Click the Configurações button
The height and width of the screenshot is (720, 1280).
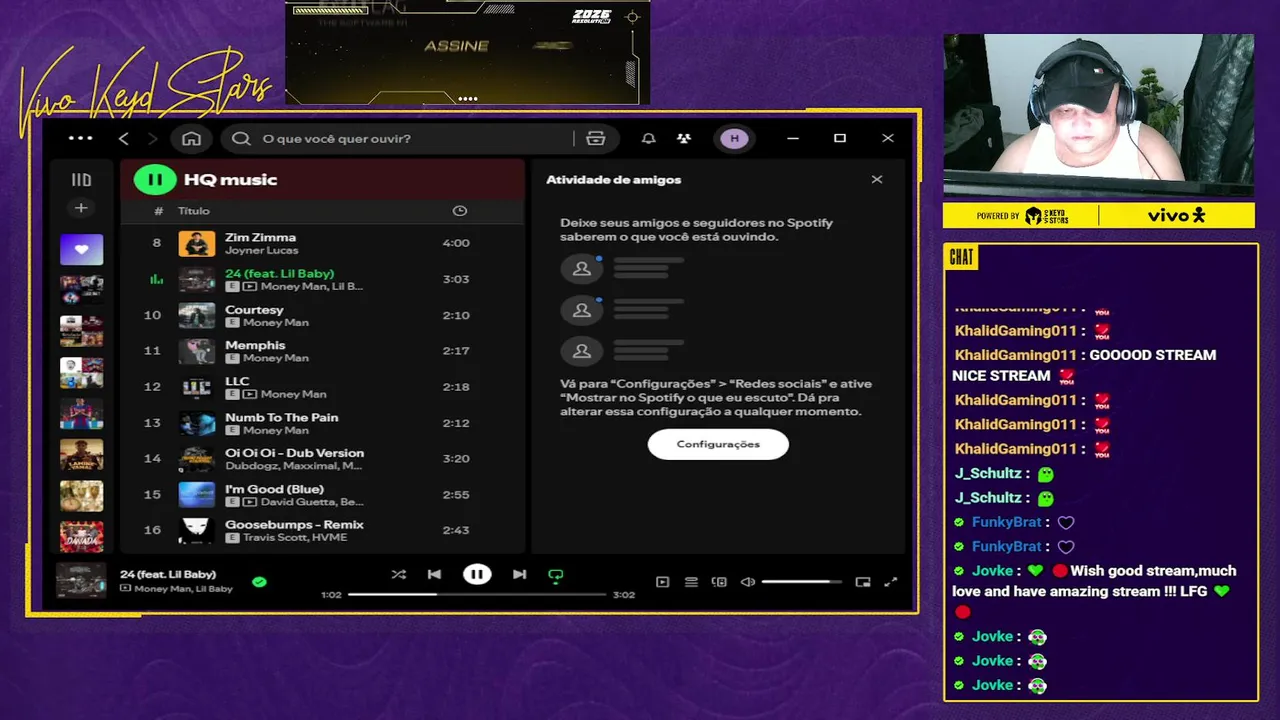point(718,444)
